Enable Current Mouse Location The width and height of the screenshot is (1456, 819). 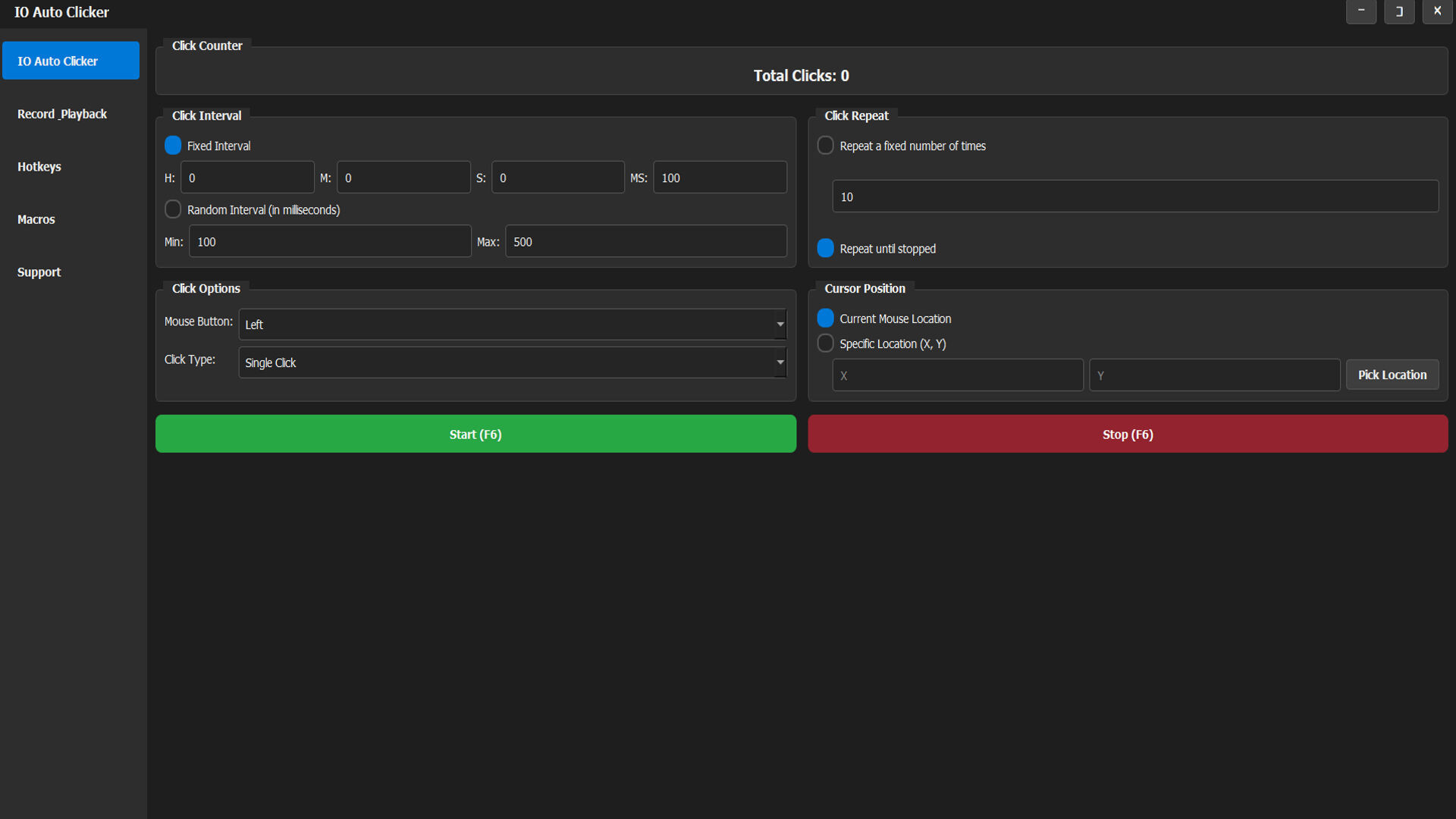coord(825,318)
